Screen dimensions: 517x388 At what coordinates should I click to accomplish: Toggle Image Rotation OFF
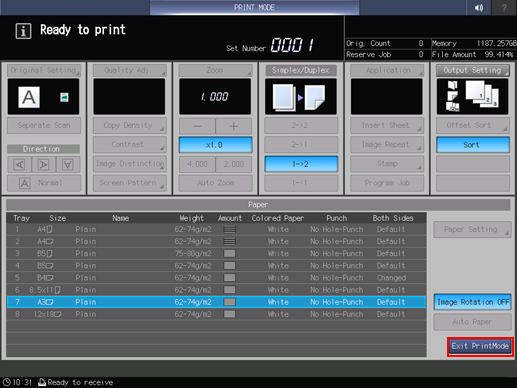point(472,302)
